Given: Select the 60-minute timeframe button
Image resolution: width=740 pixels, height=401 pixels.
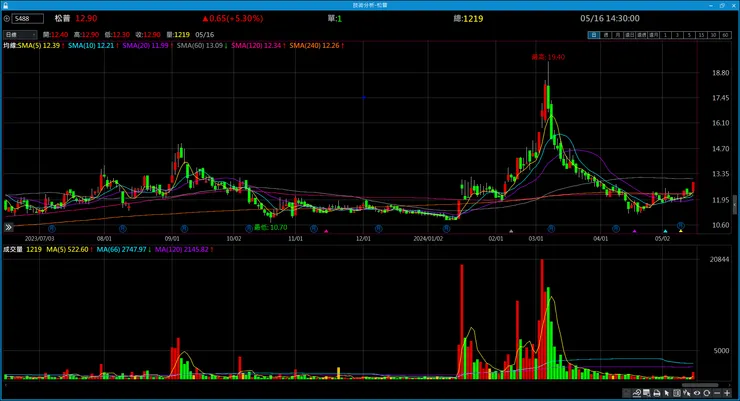Looking at the screenshot, I should pos(725,35).
